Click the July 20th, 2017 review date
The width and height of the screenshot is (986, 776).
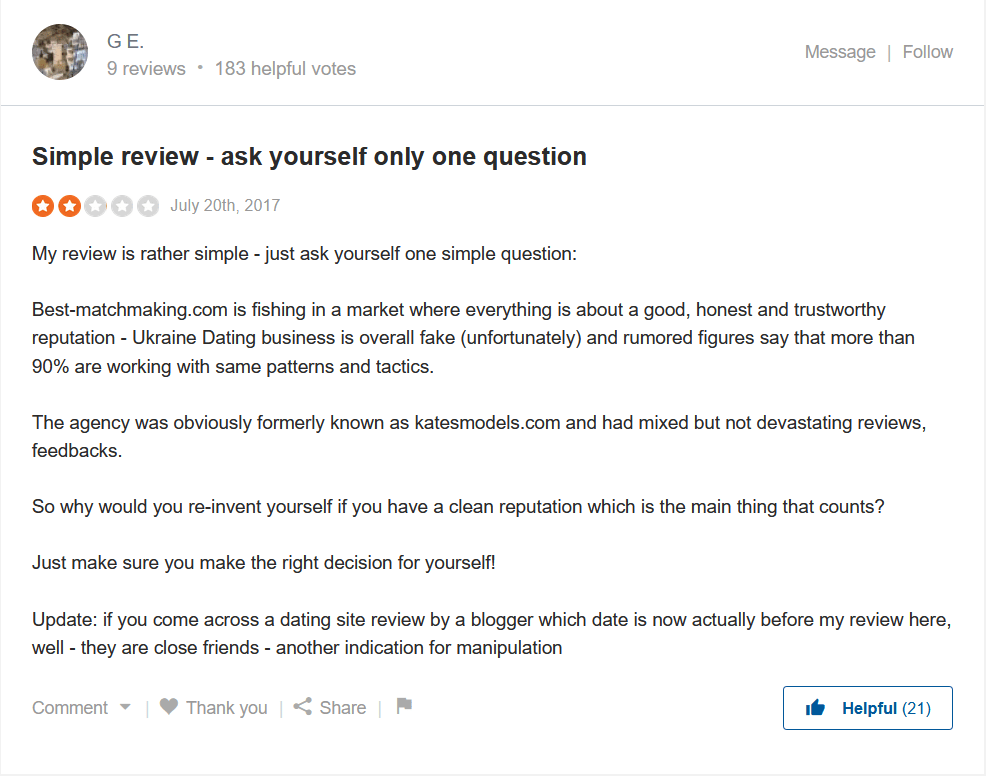225,206
